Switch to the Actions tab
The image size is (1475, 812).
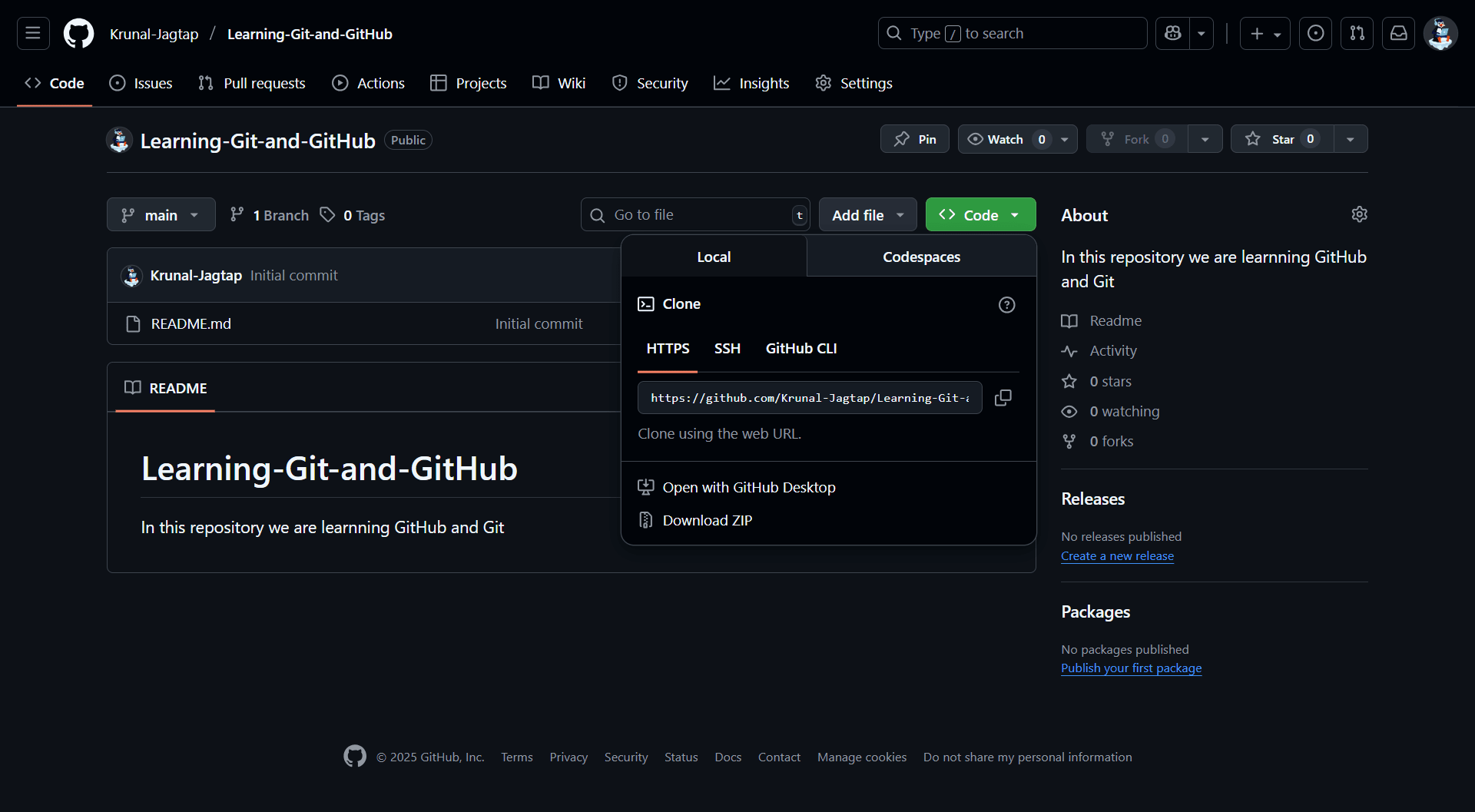click(368, 83)
